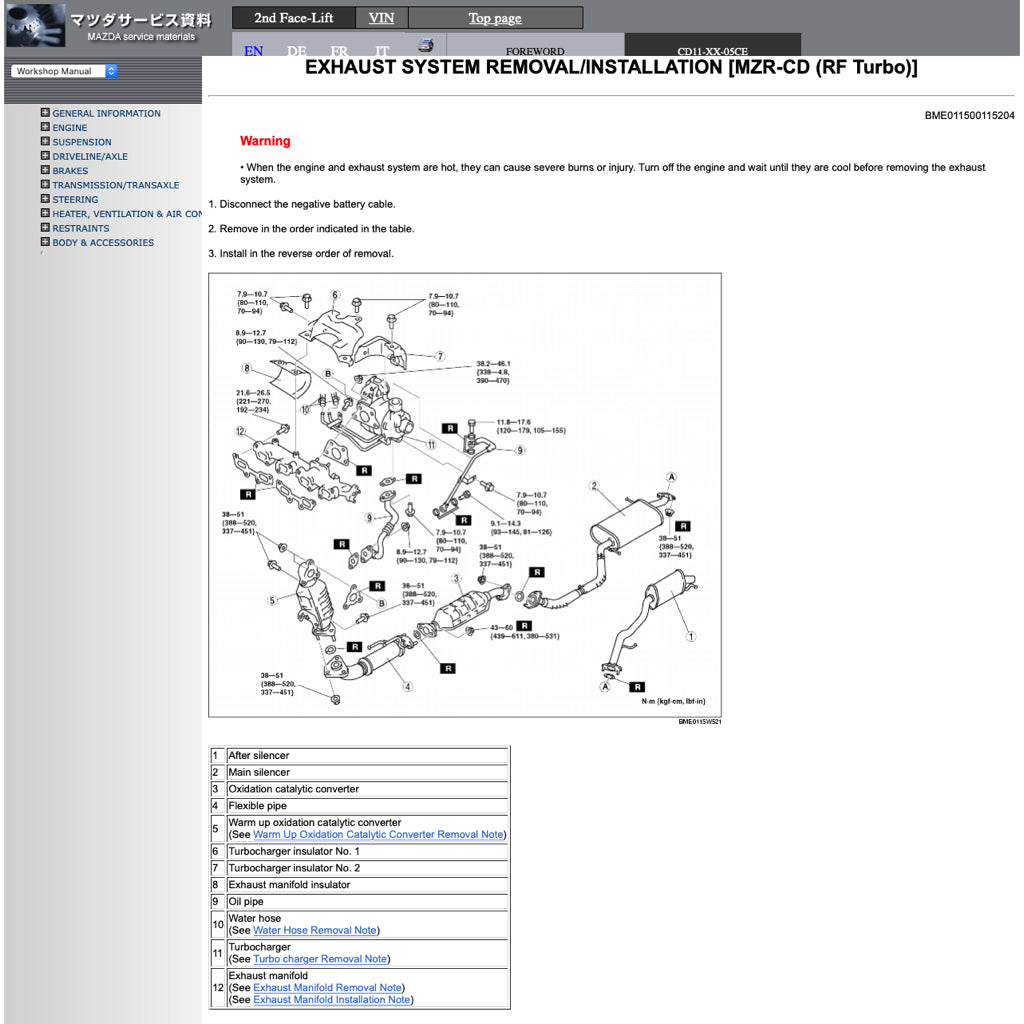
Task: Click the plus icon next to SUSPENSION
Action: coord(44,142)
